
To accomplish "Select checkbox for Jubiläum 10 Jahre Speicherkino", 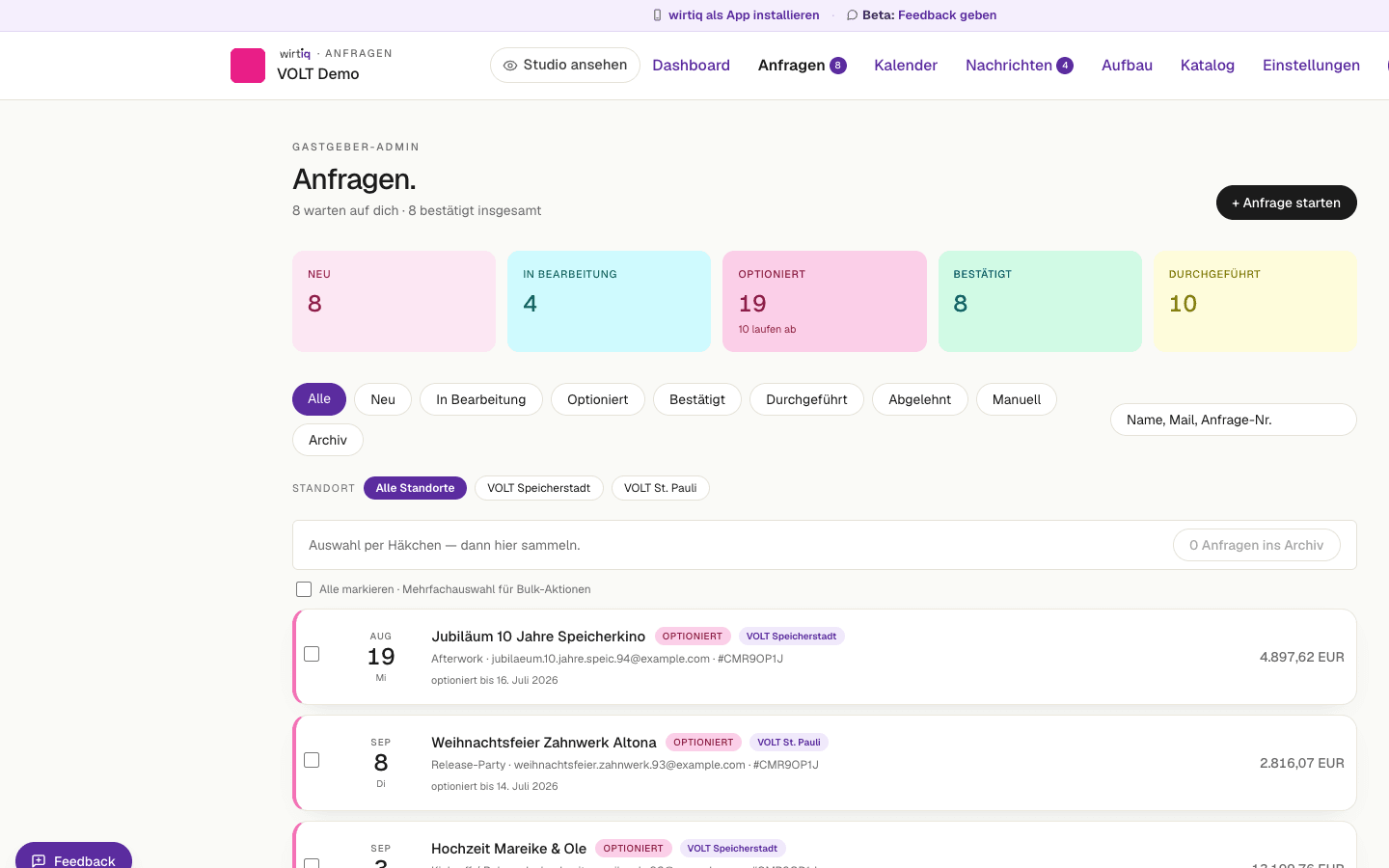I will point(312,654).
